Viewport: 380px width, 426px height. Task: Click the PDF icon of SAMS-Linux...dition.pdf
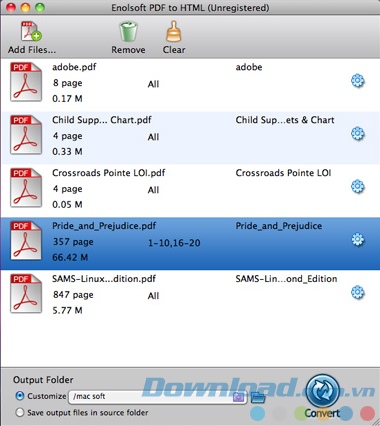pyautogui.click(x=26, y=293)
